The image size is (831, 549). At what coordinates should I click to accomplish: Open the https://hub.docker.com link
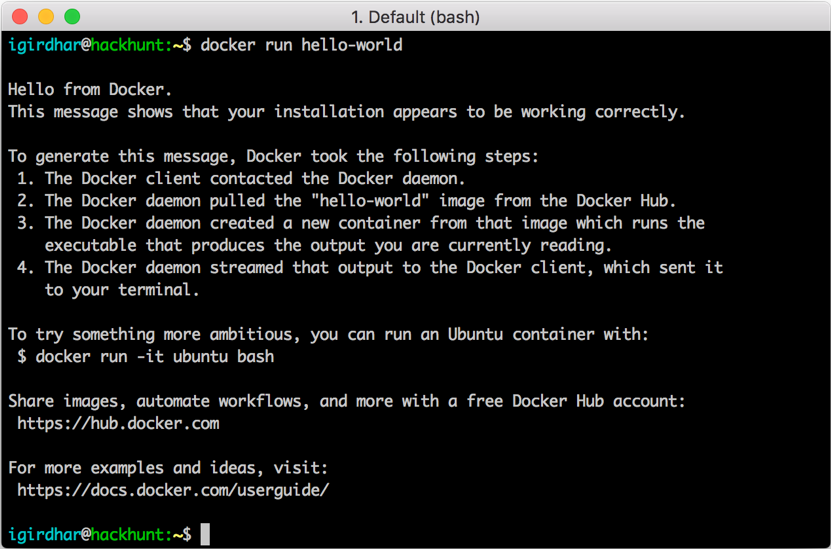click(118, 423)
